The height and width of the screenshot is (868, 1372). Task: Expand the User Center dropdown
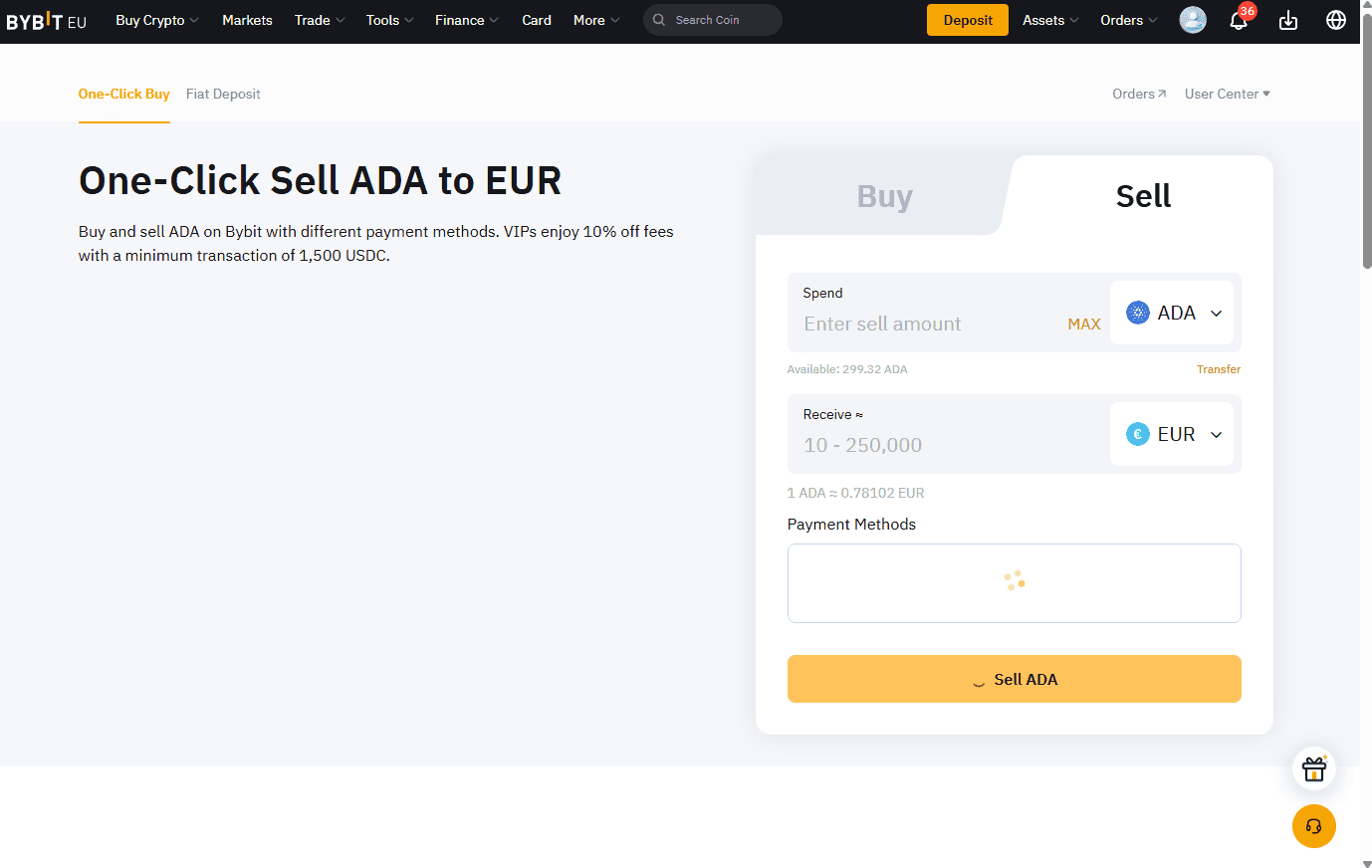point(1227,94)
